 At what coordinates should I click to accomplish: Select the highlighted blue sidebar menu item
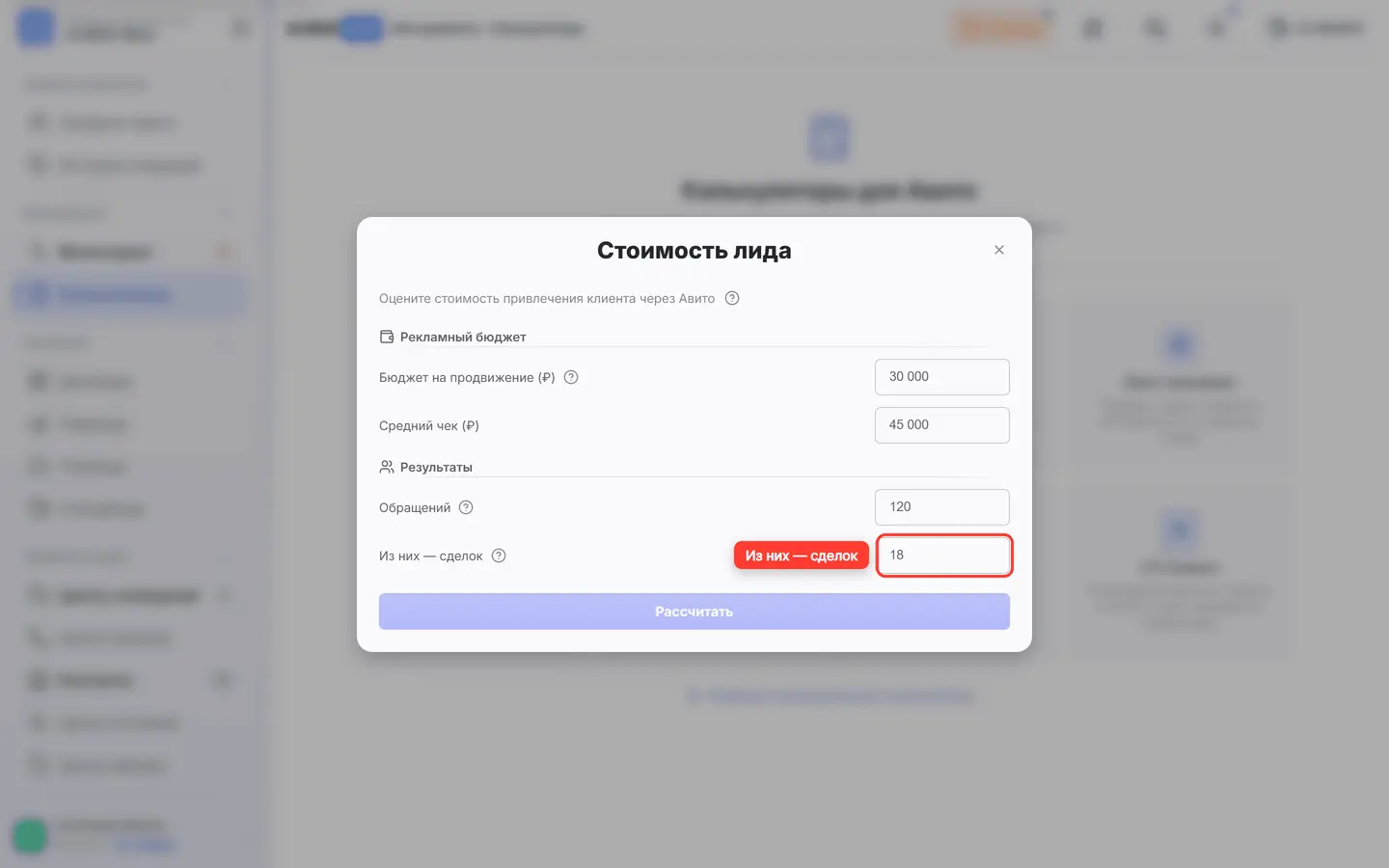click(128, 295)
